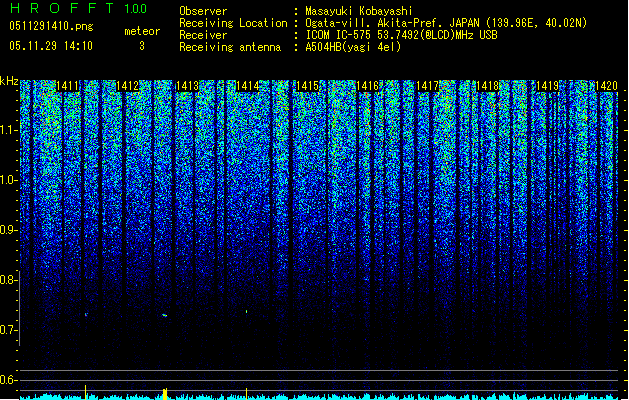Screen dimensions: 629x400
Task: Click the 1417 time marker
Action: pos(428,86)
